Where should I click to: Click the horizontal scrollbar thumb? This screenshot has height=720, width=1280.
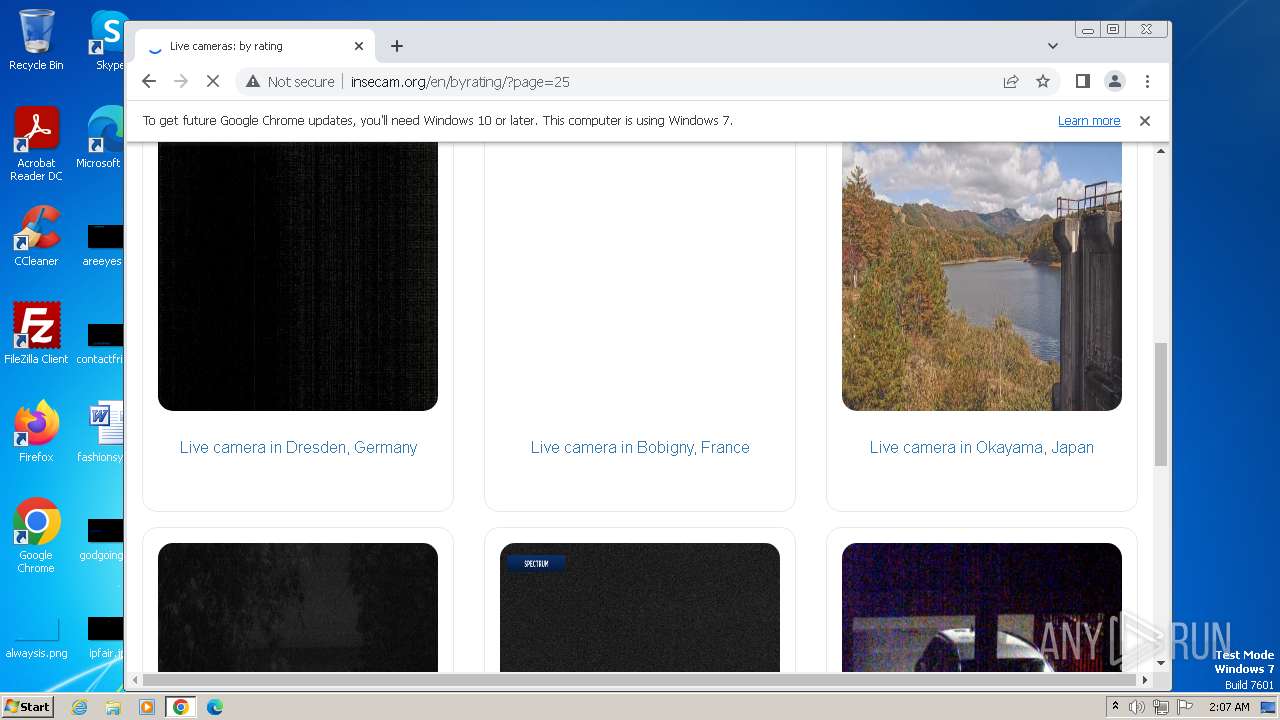click(639, 680)
